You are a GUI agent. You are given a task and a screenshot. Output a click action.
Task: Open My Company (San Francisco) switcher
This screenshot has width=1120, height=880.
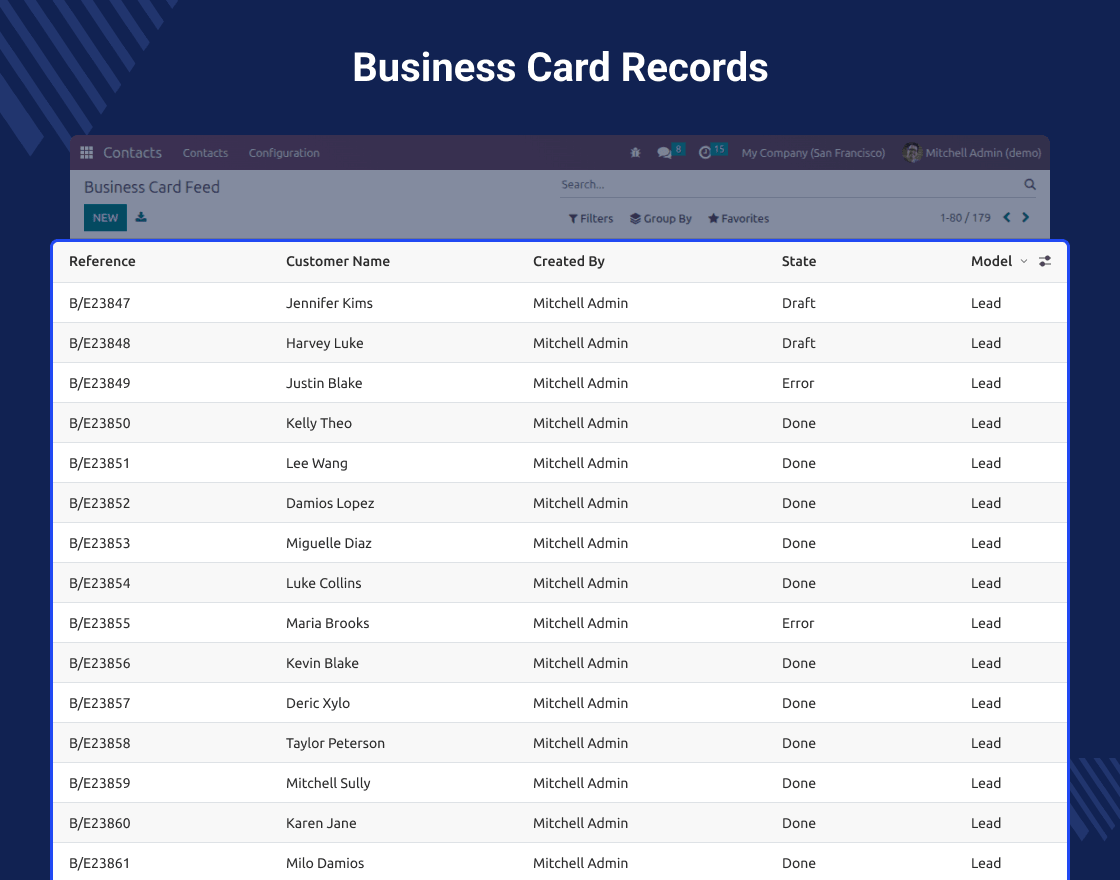(x=813, y=153)
